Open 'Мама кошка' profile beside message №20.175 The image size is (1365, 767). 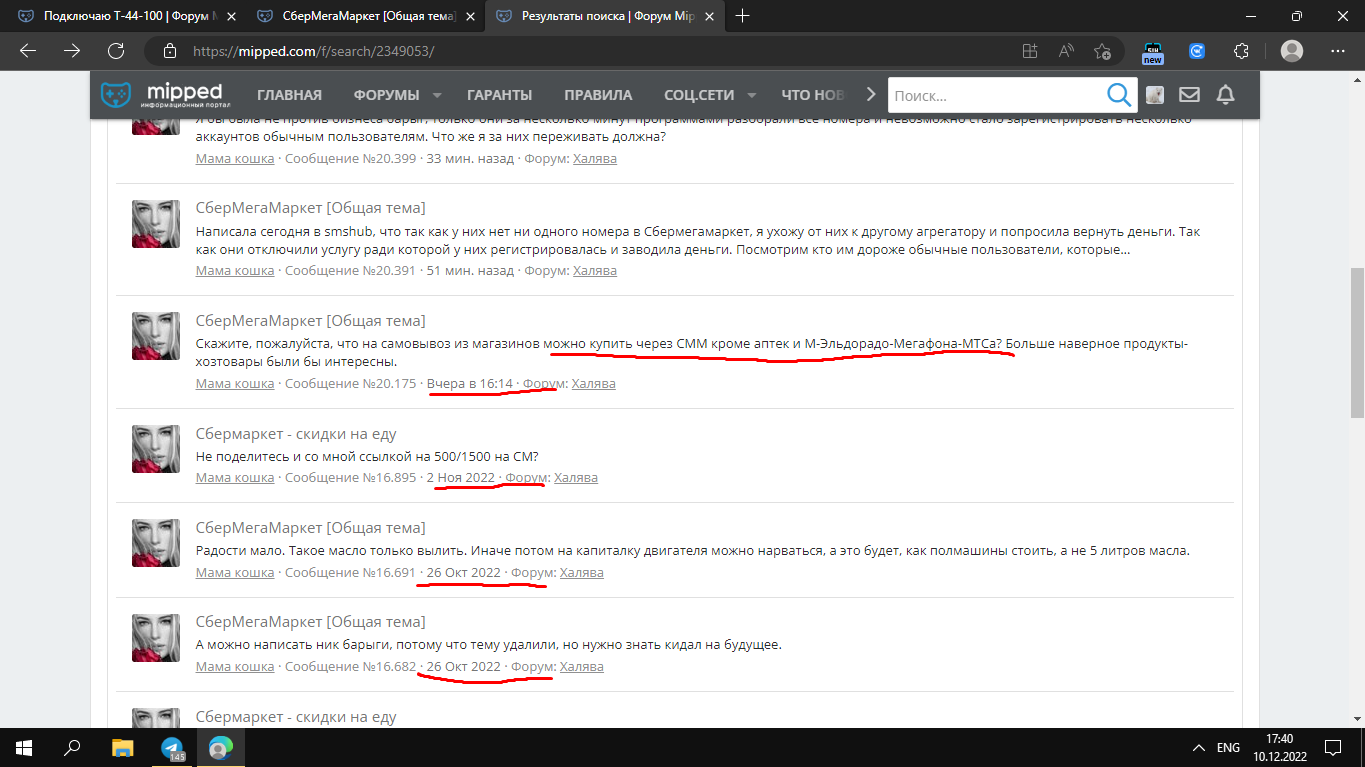(x=235, y=383)
